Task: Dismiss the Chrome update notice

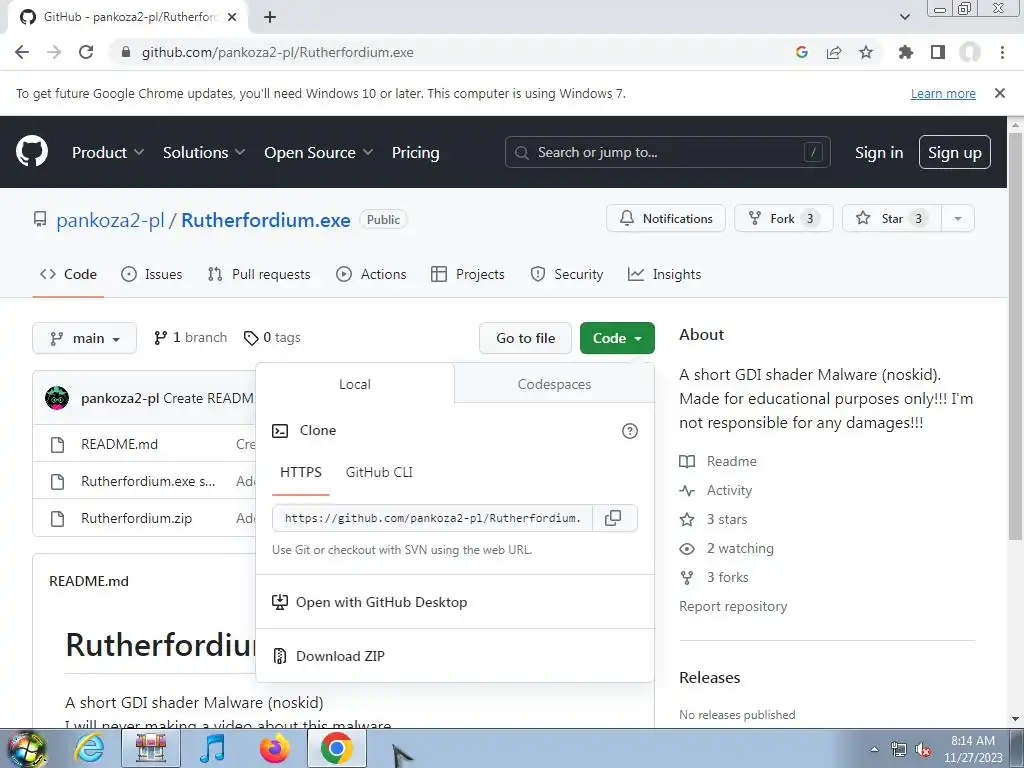Action: point(999,93)
